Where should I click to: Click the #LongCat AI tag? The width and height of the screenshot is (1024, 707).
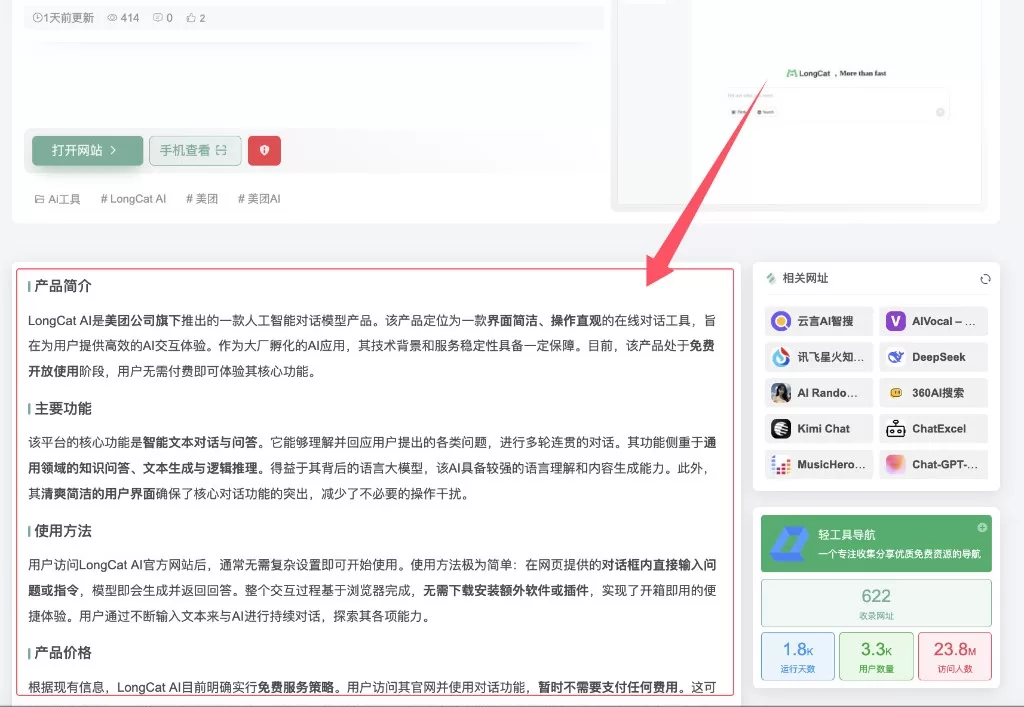pyautogui.click(x=133, y=198)
